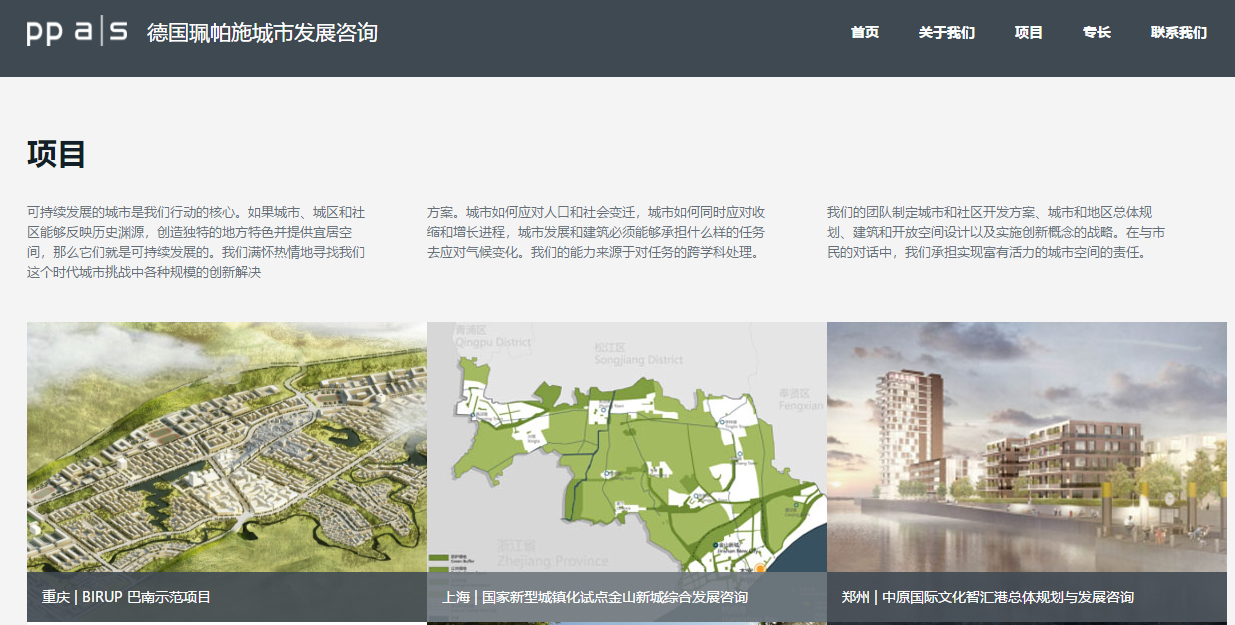Navigate to 联系我们 in the header

[x=1178, y=32]
